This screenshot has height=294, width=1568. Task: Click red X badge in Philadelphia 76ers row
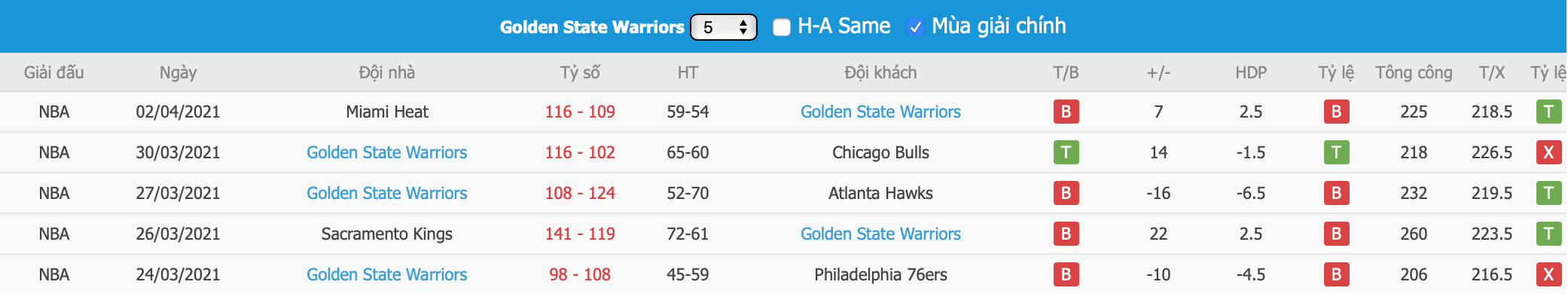tap(1548, 274)
